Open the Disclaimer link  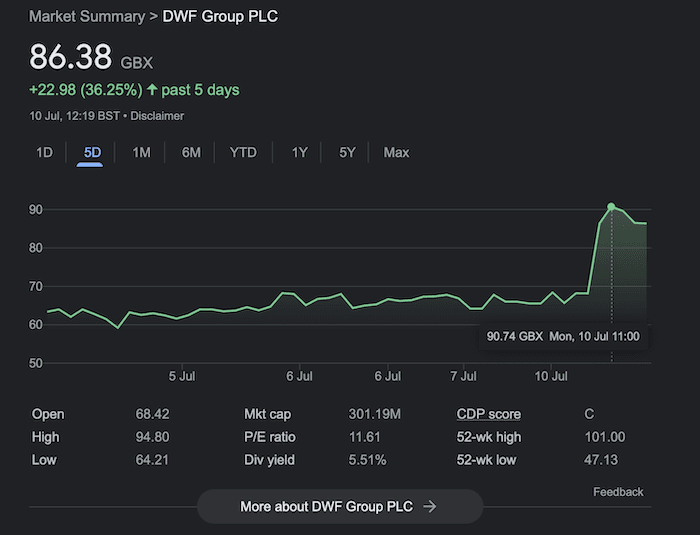point(157,116)
